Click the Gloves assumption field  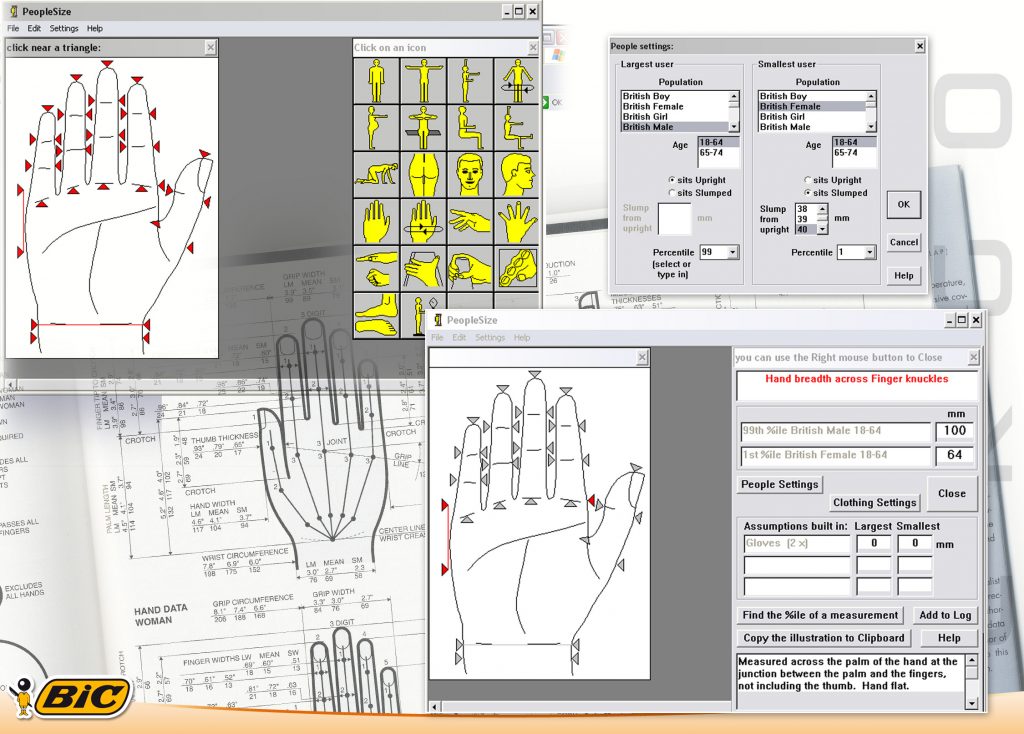point(797,543)
